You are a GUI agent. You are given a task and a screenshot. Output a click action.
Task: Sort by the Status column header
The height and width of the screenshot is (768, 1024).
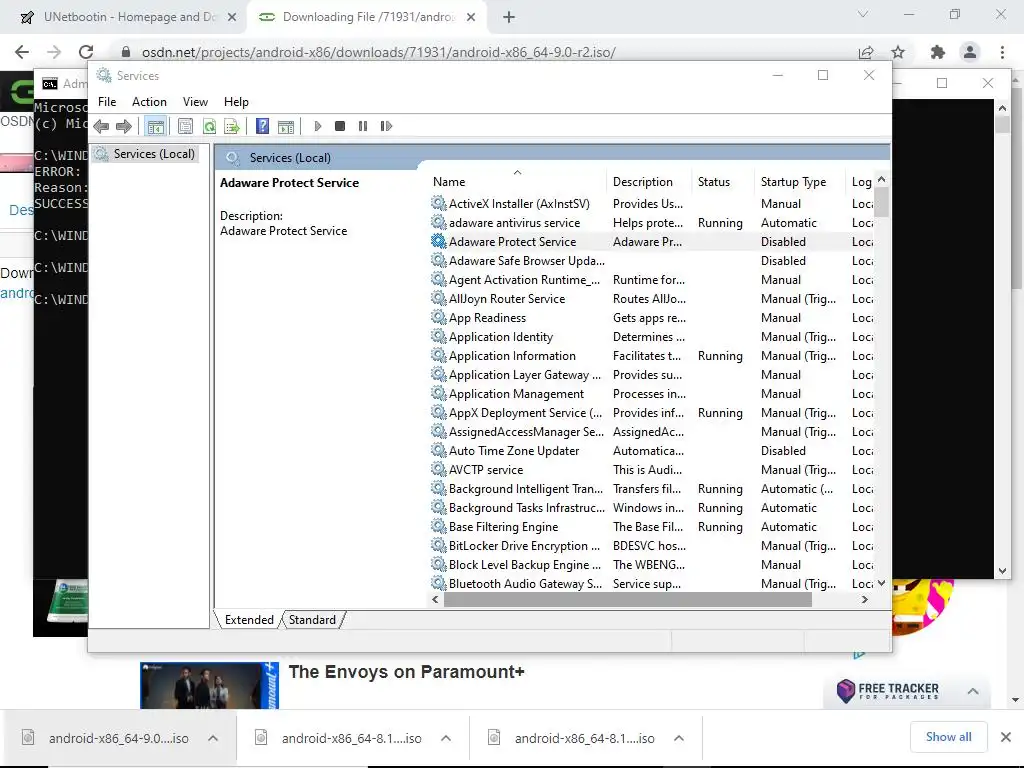(722, 182)
